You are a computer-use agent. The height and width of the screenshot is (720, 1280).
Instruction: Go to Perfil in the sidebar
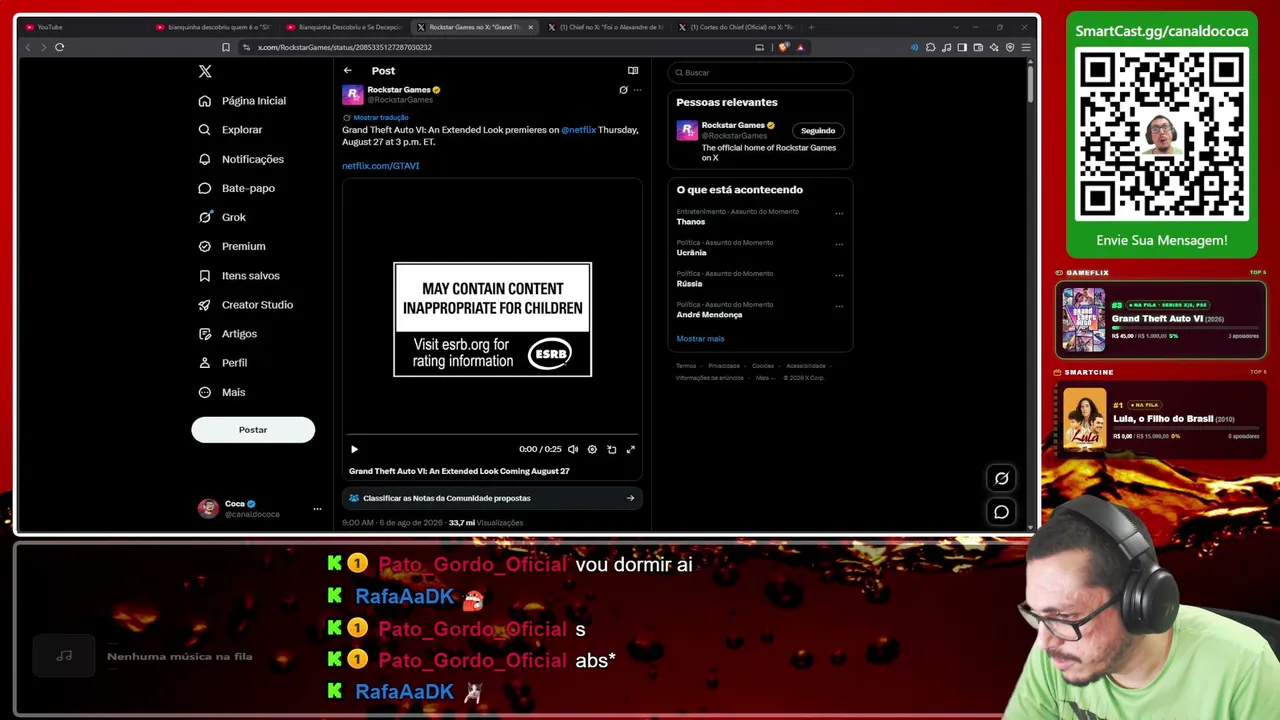223,363
